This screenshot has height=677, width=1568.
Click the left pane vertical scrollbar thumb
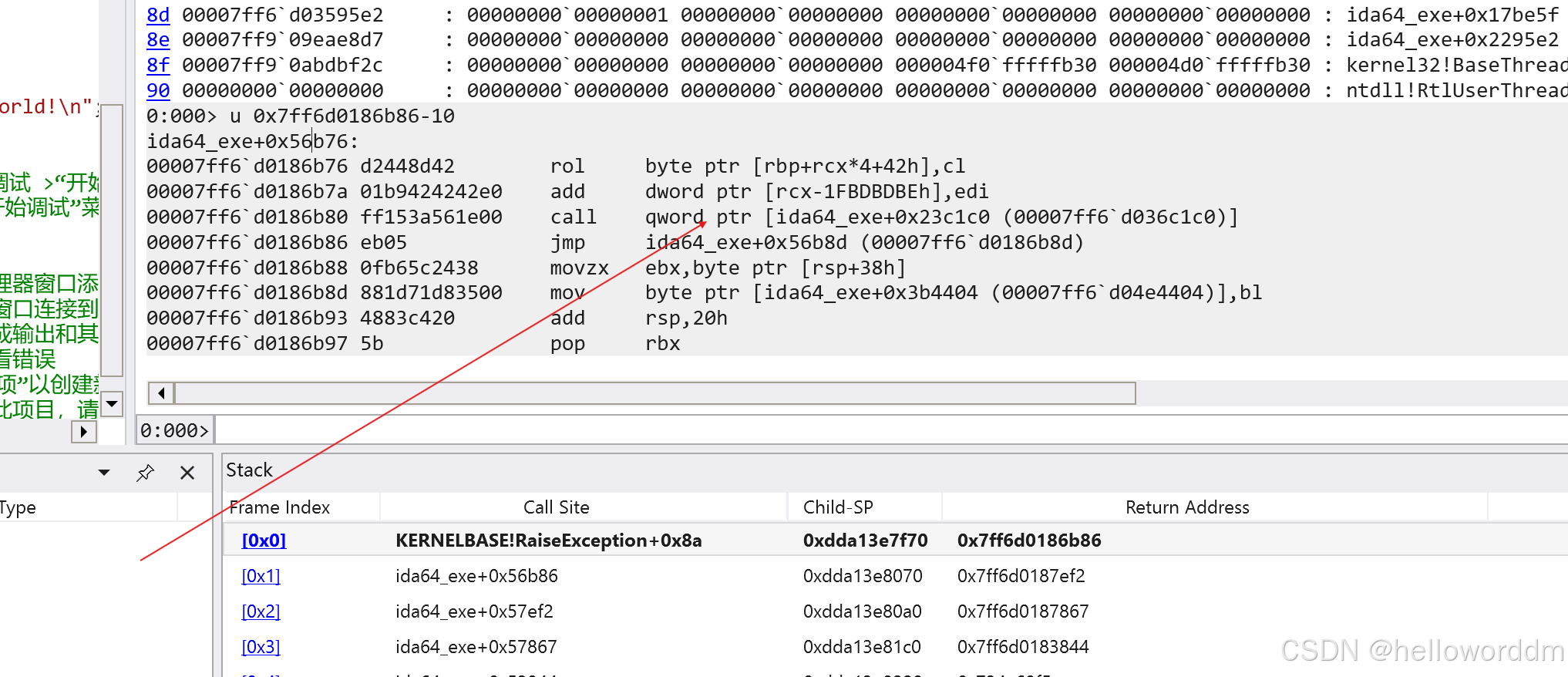coord(112,241)
